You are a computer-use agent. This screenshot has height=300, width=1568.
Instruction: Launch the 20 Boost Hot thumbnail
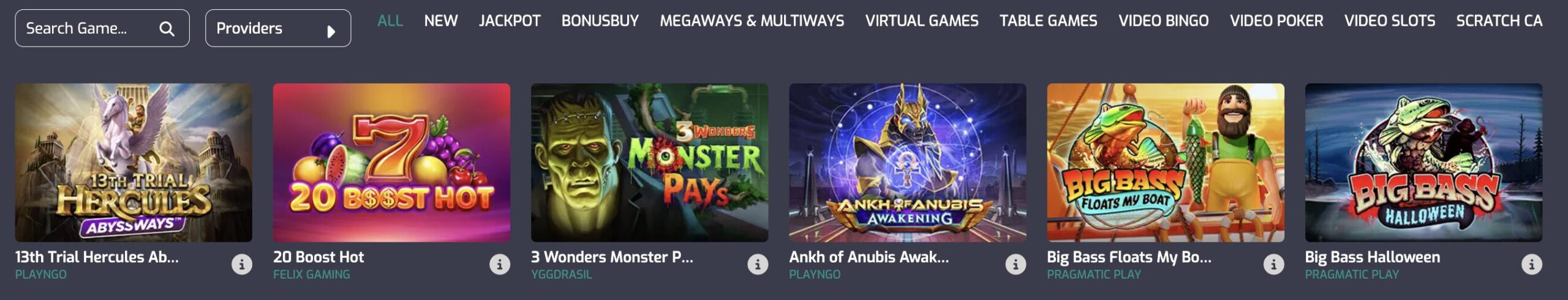(x=391, y=163)
